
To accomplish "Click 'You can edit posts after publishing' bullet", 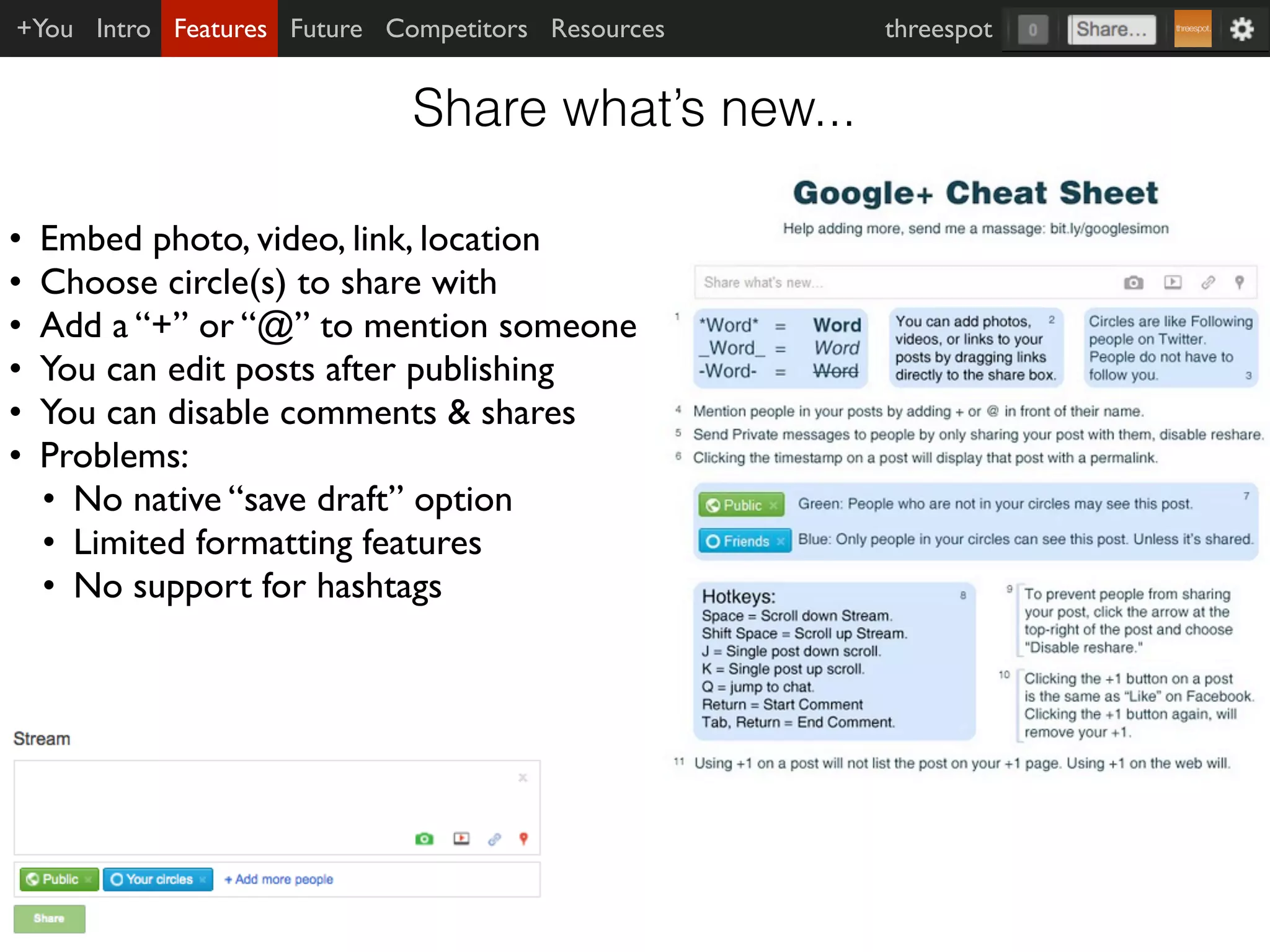I will tap(297, 369).
